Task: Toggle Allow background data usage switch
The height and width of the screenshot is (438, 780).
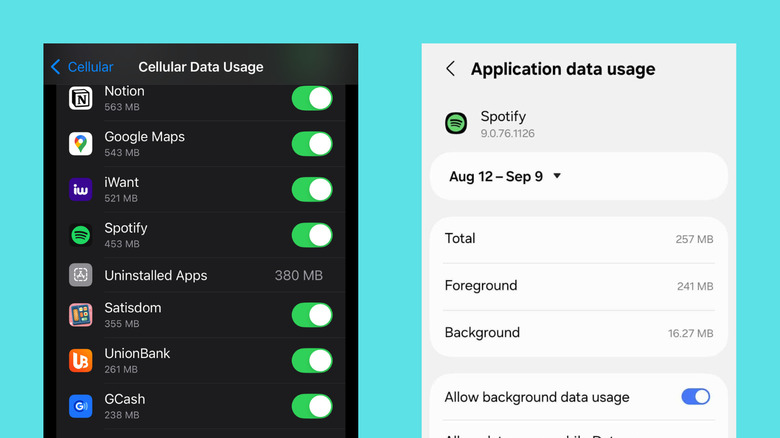Action: 695,397
